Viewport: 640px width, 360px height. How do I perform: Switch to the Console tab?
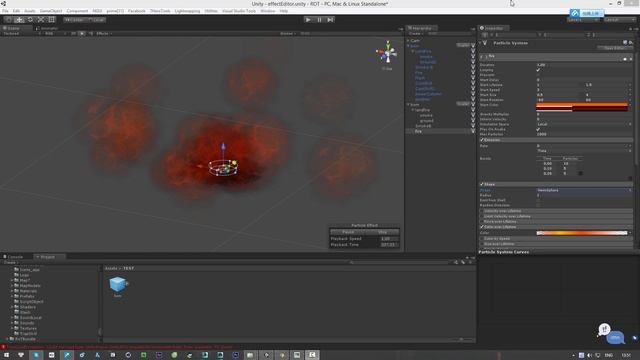(14, 257)
